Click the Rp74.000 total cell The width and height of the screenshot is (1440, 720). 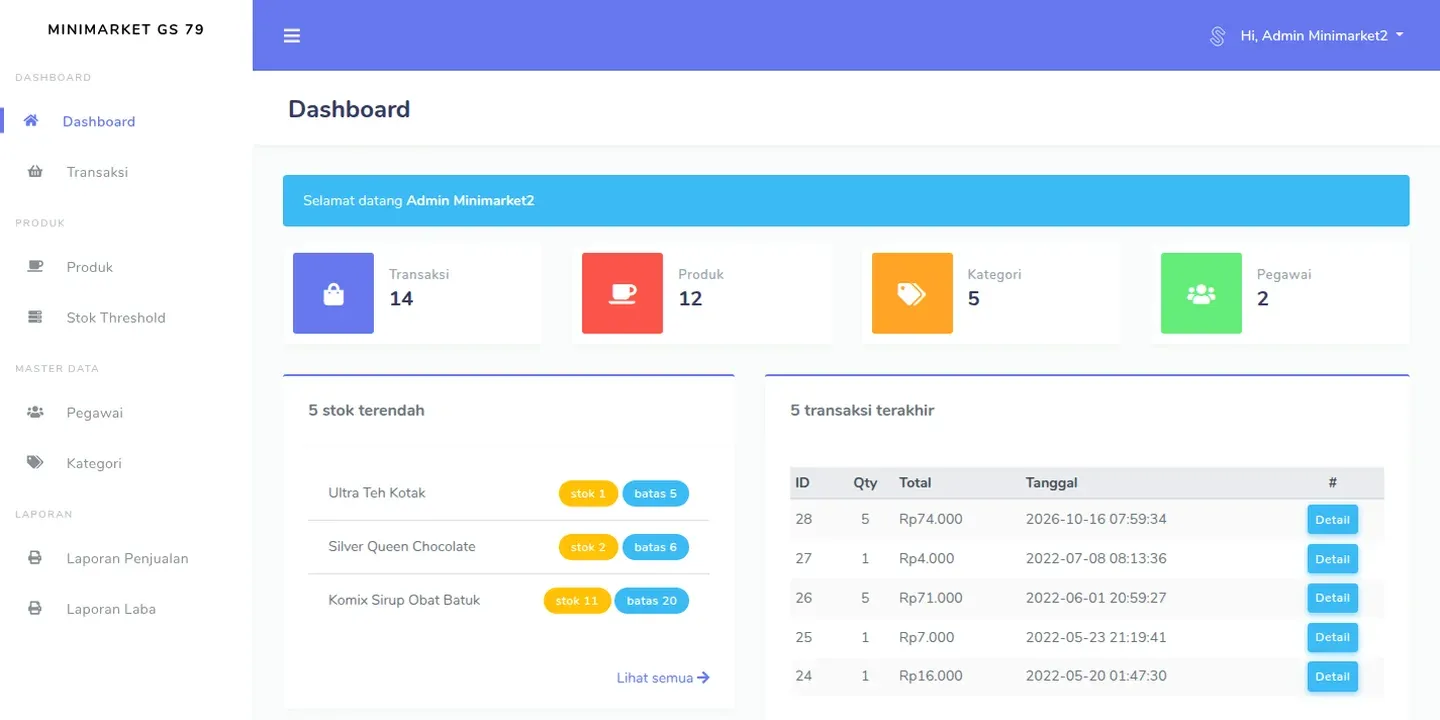pyautogui.click(x=930, y=519)
